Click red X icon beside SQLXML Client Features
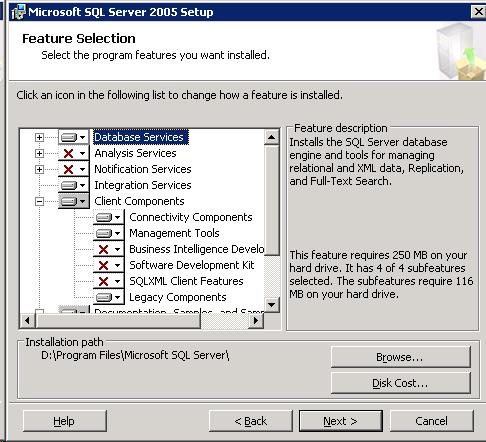486x442 pixels. (104, 281)
